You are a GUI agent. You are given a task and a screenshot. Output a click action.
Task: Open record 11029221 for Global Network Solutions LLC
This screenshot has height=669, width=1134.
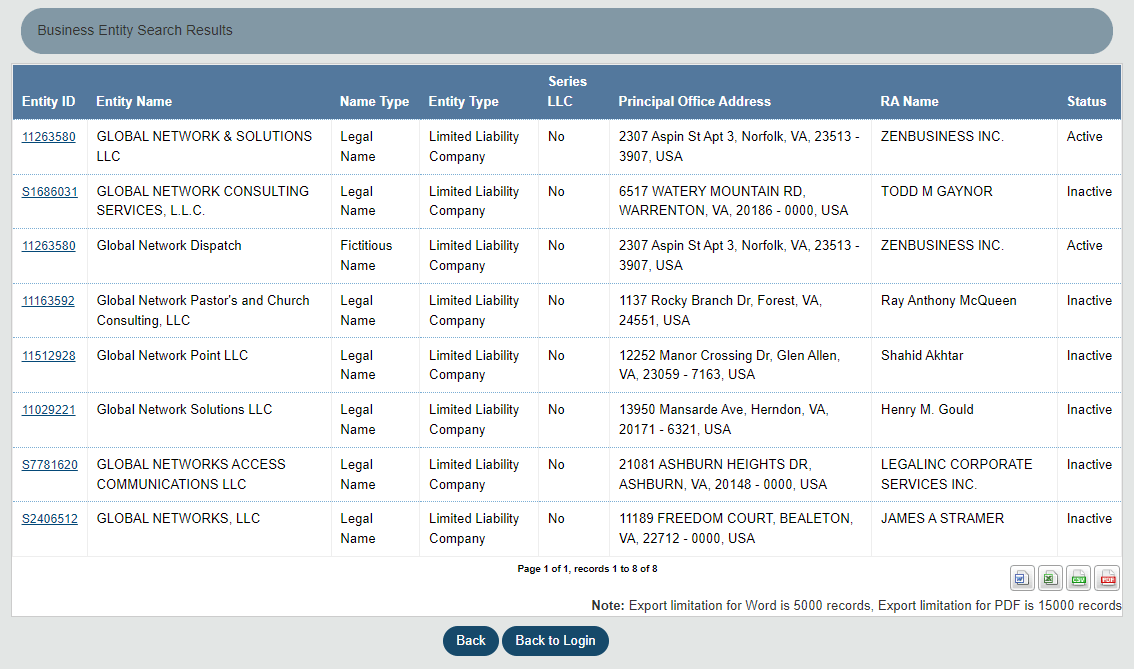pyautogui.click(x=48, y=409)
